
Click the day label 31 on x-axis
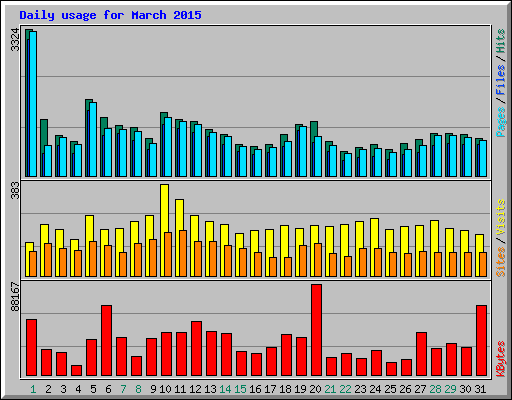coord(480,389)
